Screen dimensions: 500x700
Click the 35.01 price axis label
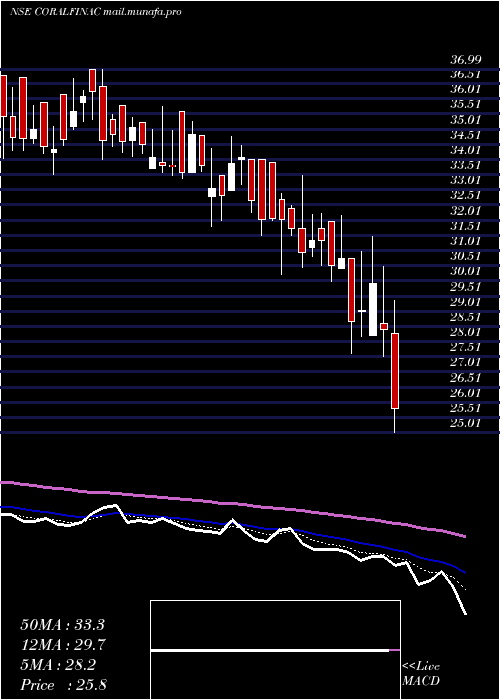(x=464, y=120)
